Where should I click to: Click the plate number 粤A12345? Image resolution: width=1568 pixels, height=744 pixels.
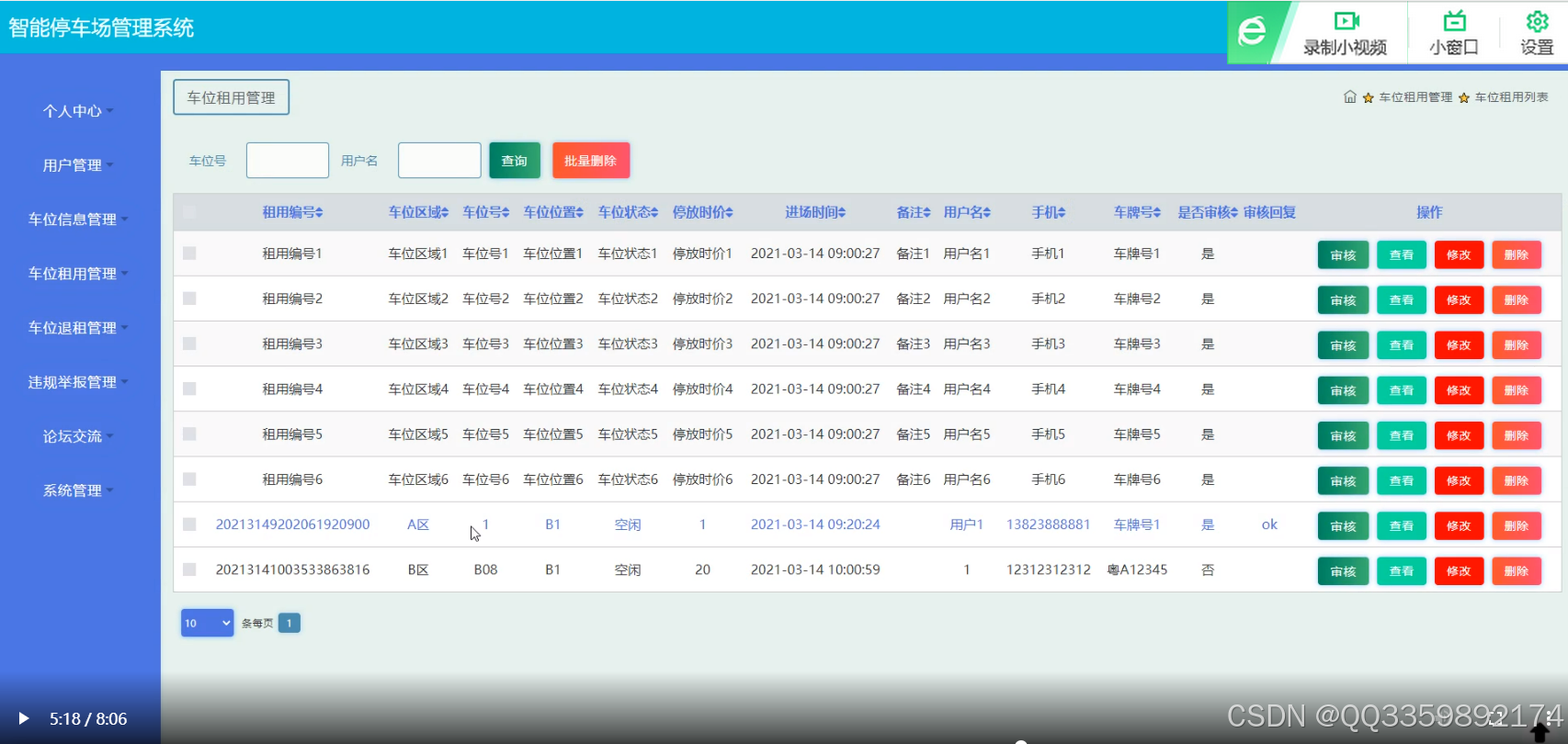pyautogui.click(x=1137, y=569)
